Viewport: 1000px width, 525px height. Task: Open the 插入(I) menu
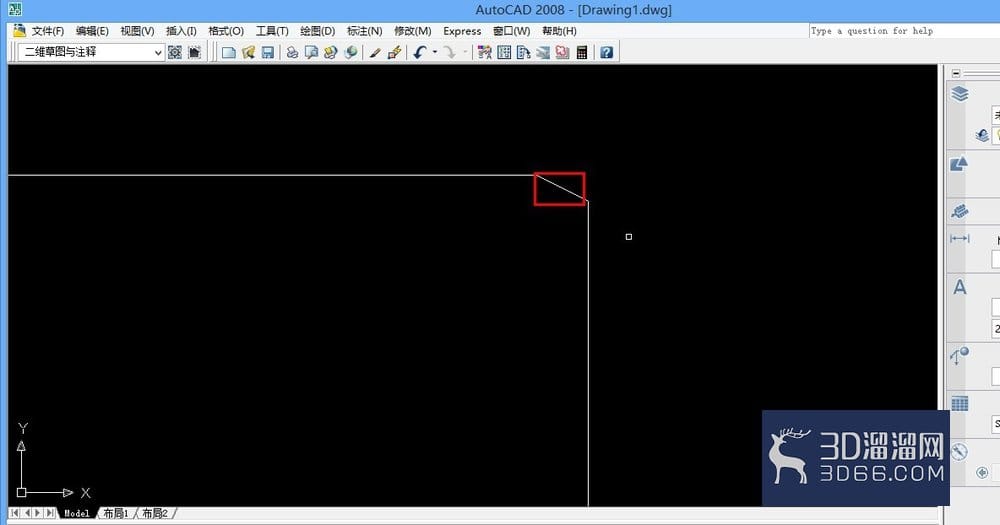[181, 31]
